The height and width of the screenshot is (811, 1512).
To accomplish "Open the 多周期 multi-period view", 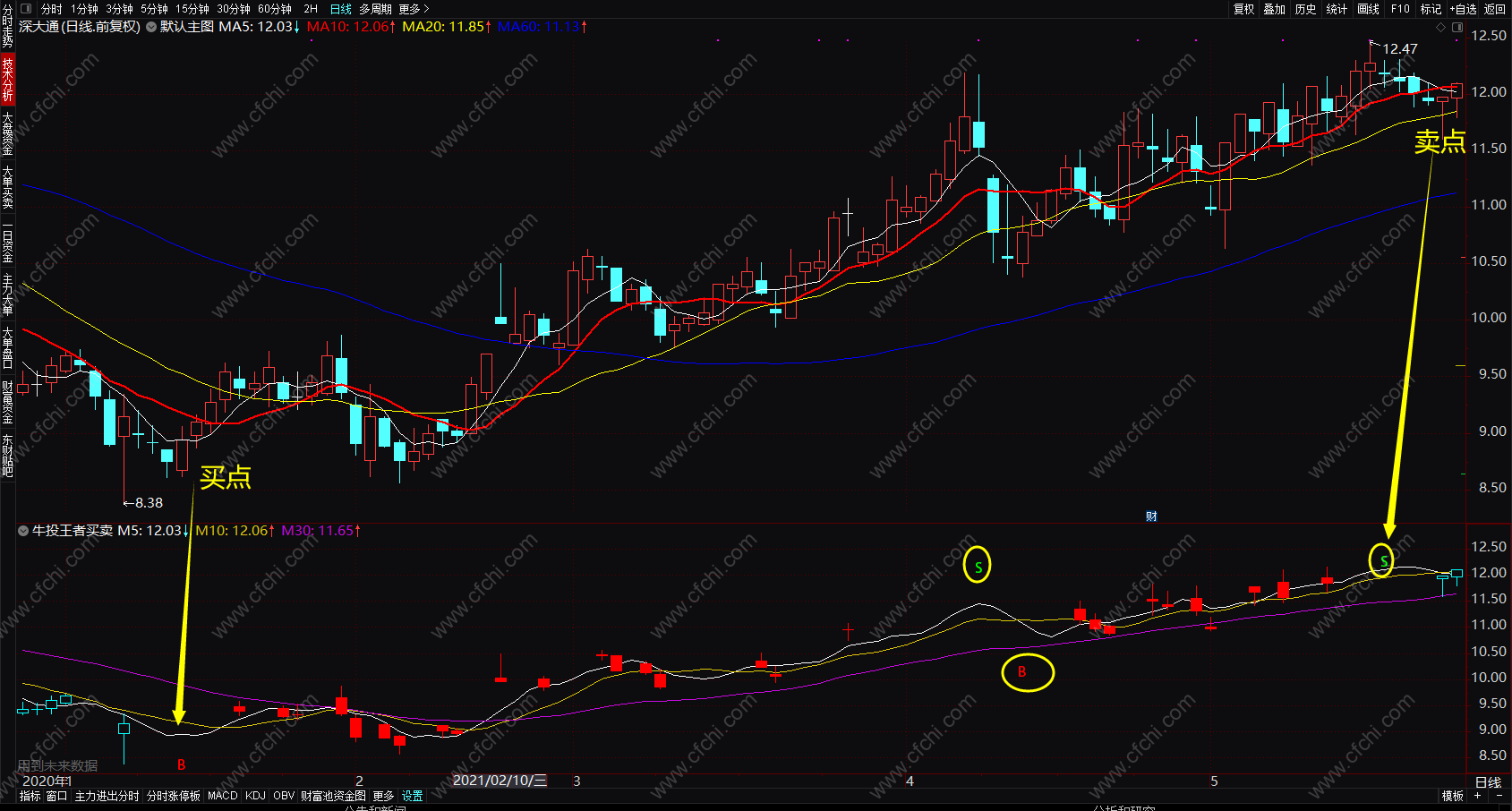I will [x=376, y=9].
